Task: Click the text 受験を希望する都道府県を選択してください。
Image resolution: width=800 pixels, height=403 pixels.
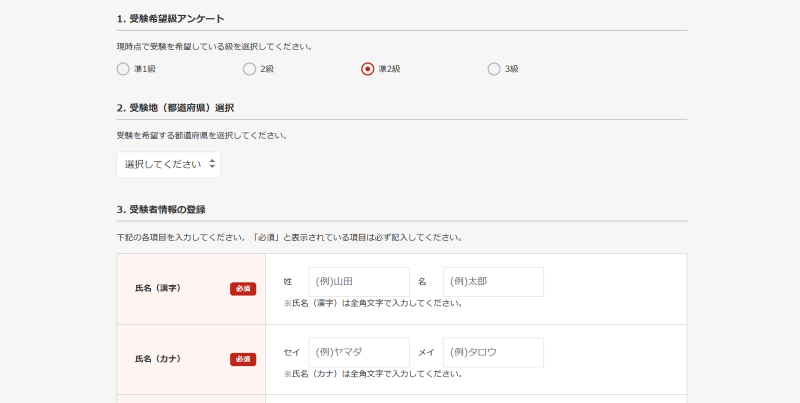Action: pos(202,136)
